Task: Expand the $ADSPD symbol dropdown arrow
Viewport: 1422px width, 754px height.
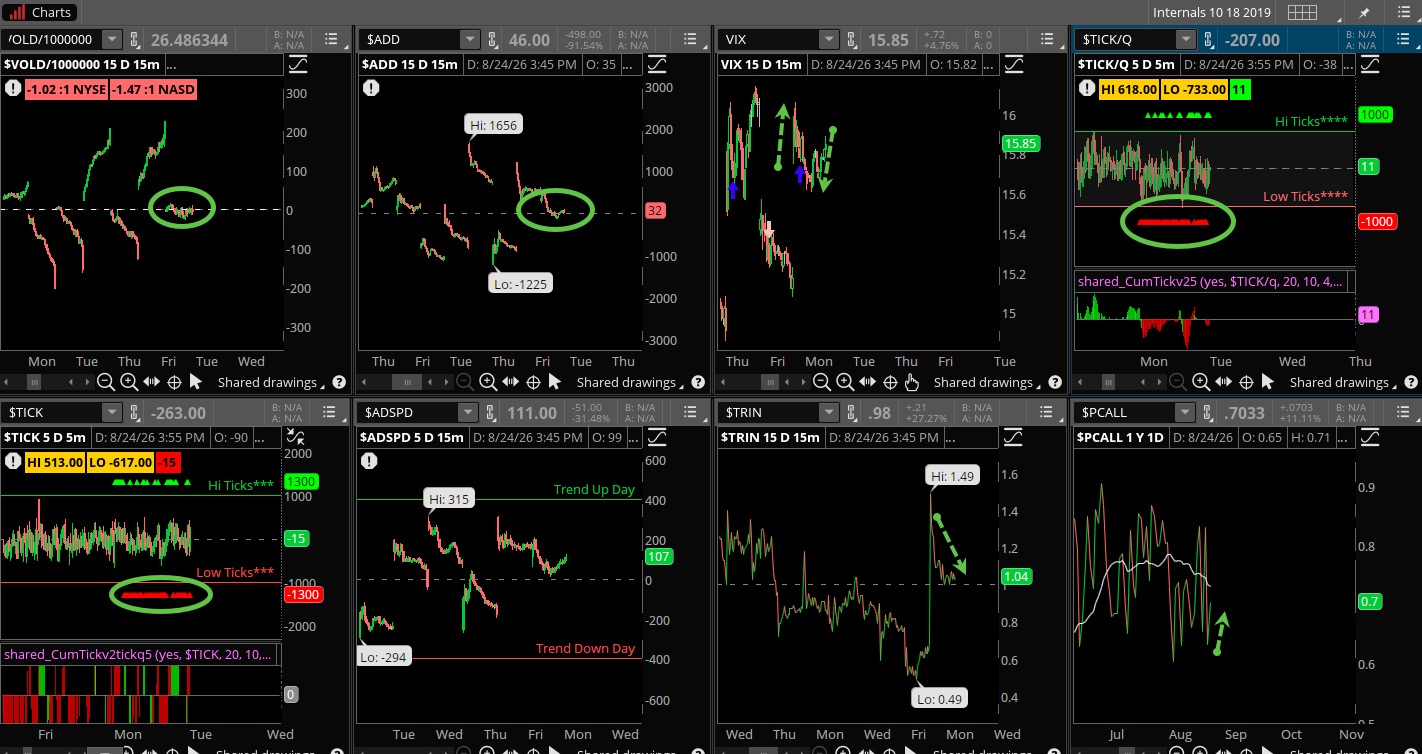Action: point(470,413)
